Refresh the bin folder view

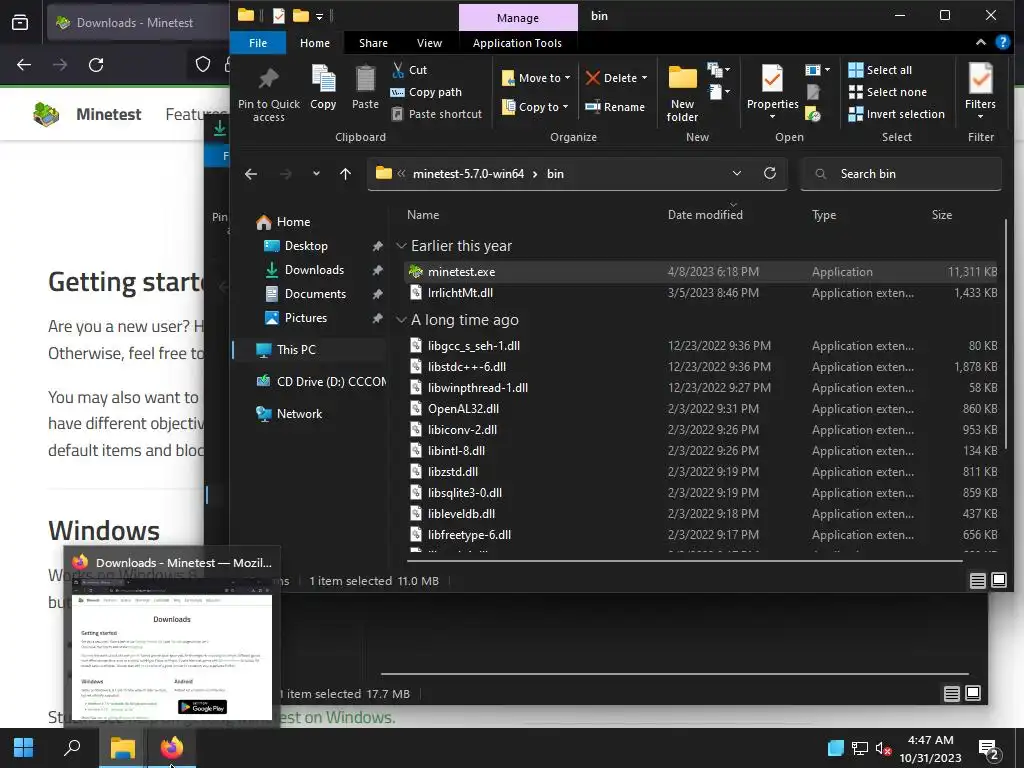[x=770, y=173]
